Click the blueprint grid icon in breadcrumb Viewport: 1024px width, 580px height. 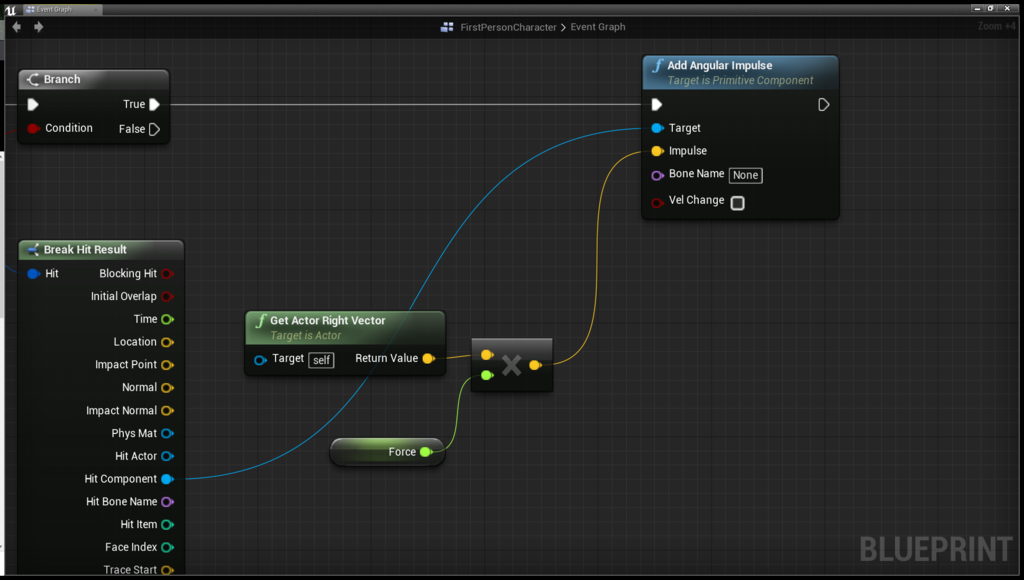447,27
